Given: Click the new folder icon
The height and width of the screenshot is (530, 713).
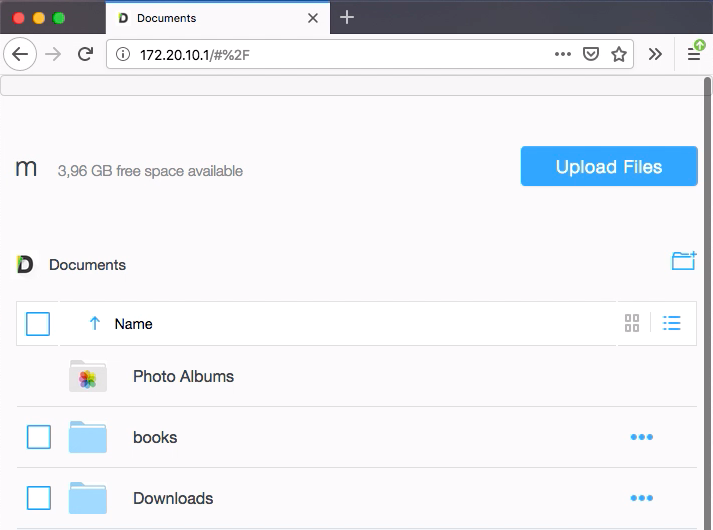Looking at the screenshot, I should click(683, 261).
